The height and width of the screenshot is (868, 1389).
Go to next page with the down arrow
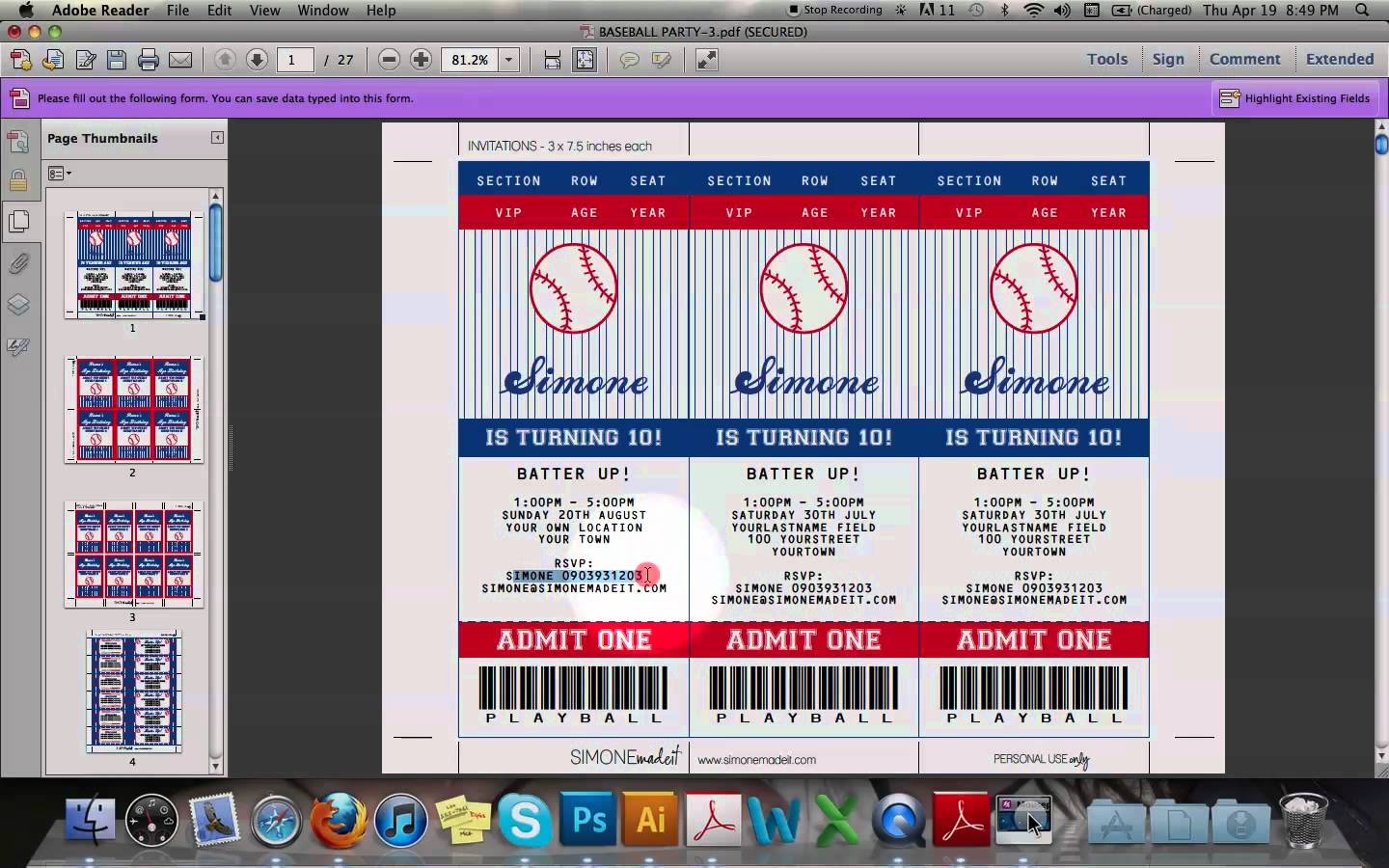click(257, 60)
